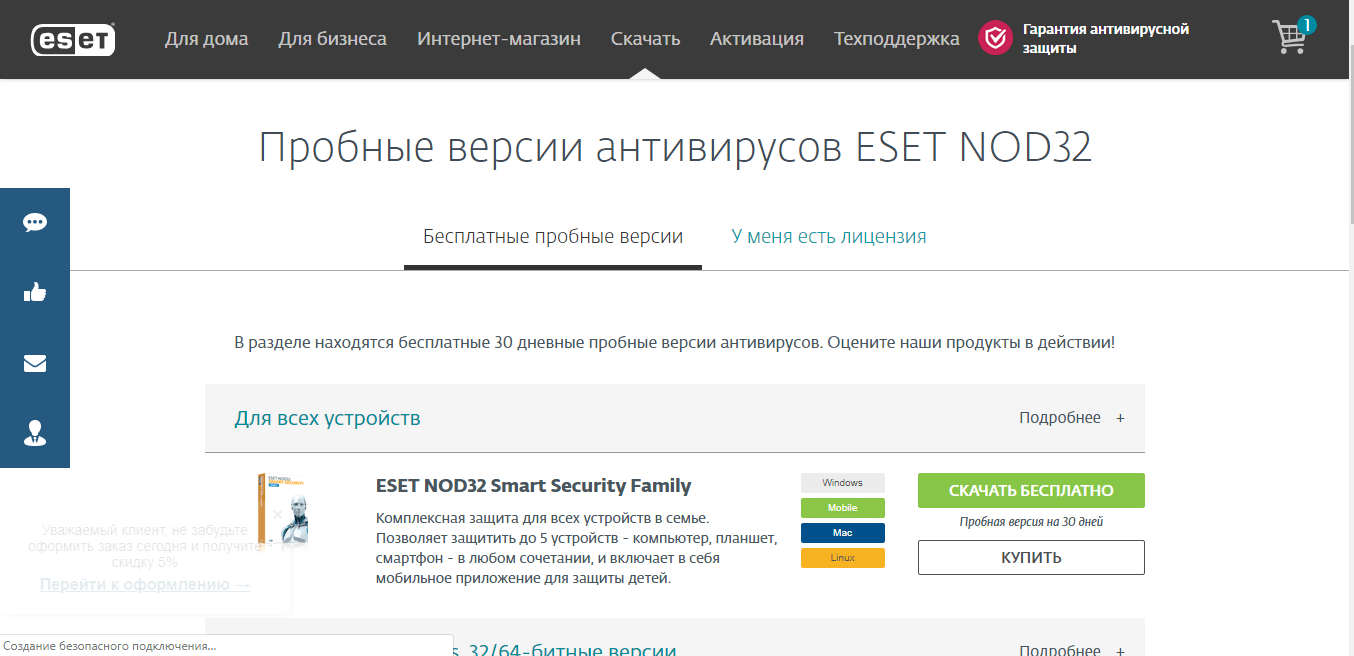
Task: Select the Бесплатные пробные версии tab
Action: click(553, 237)
